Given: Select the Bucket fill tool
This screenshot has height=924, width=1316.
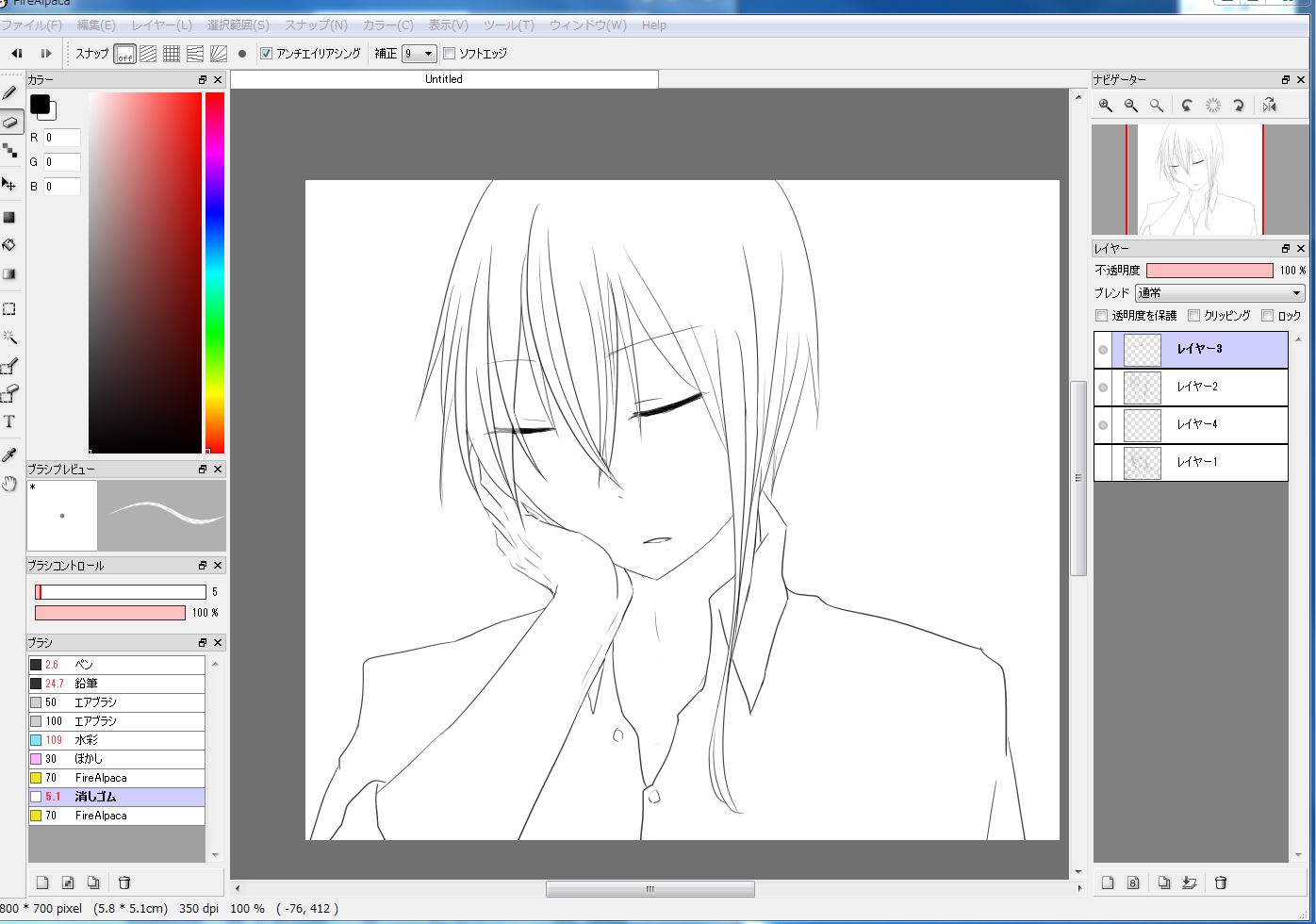Looking at the screenshot, I should (9, 245).
